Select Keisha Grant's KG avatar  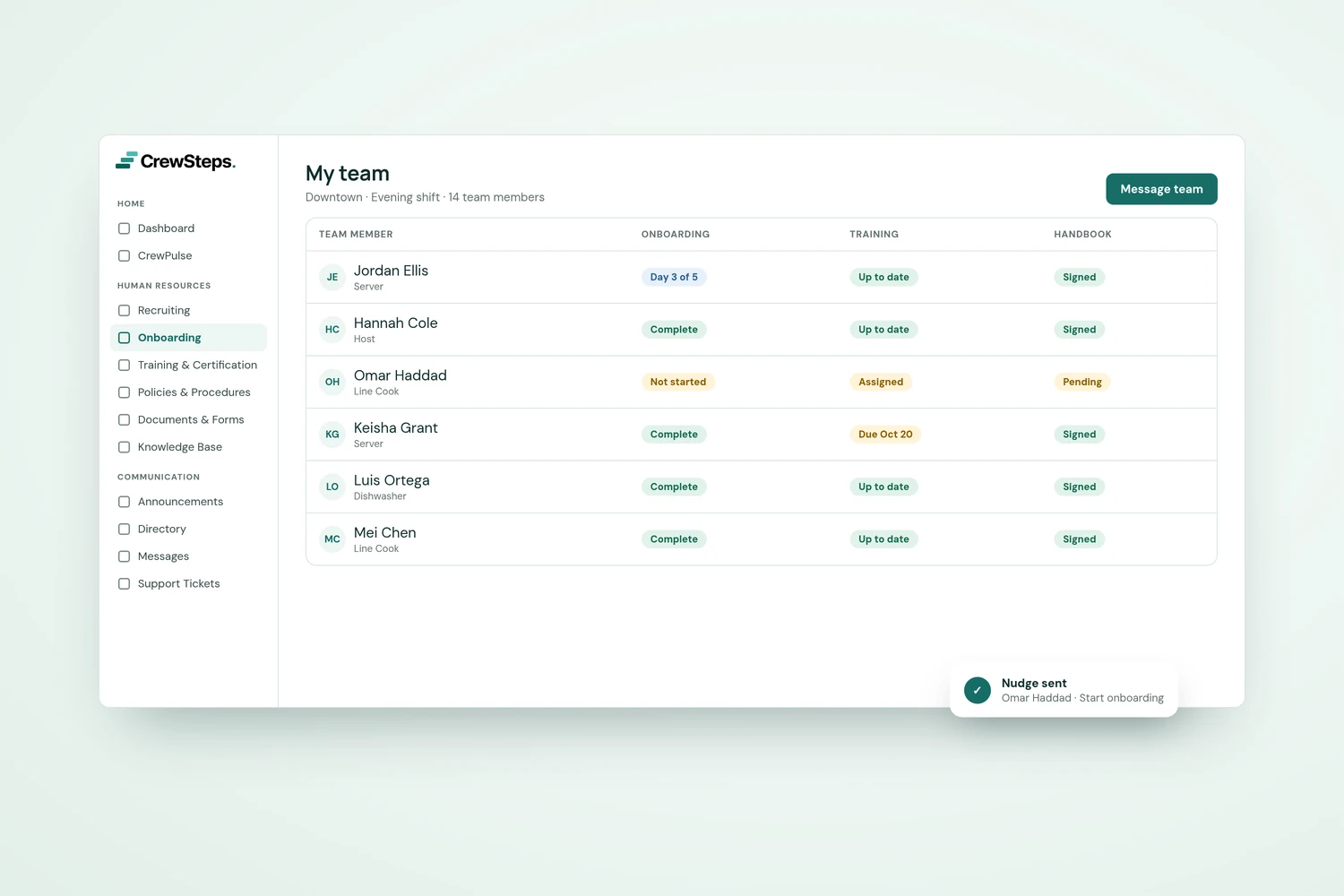(x=332, y=435)
